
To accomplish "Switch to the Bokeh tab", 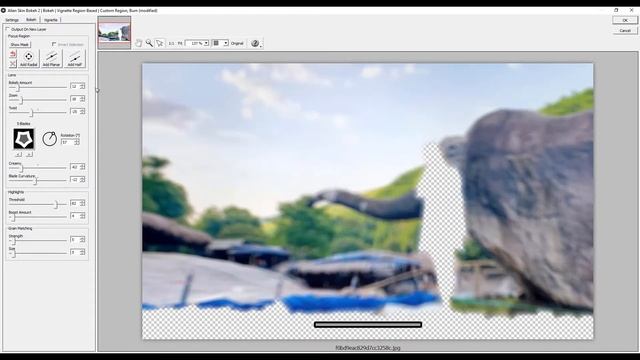I will 31,19.
